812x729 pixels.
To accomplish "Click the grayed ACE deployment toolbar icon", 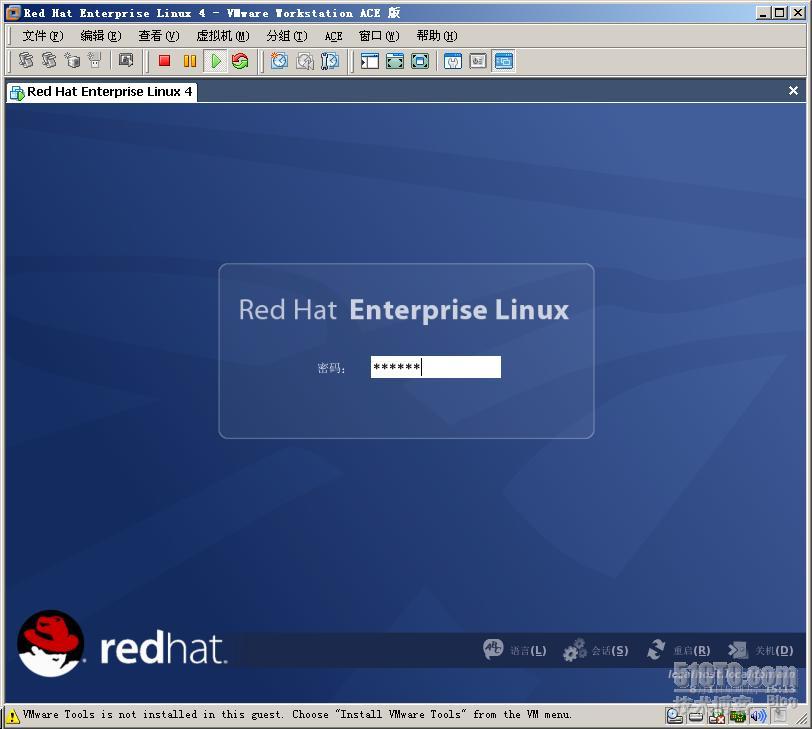I will (x=95, y=61).
